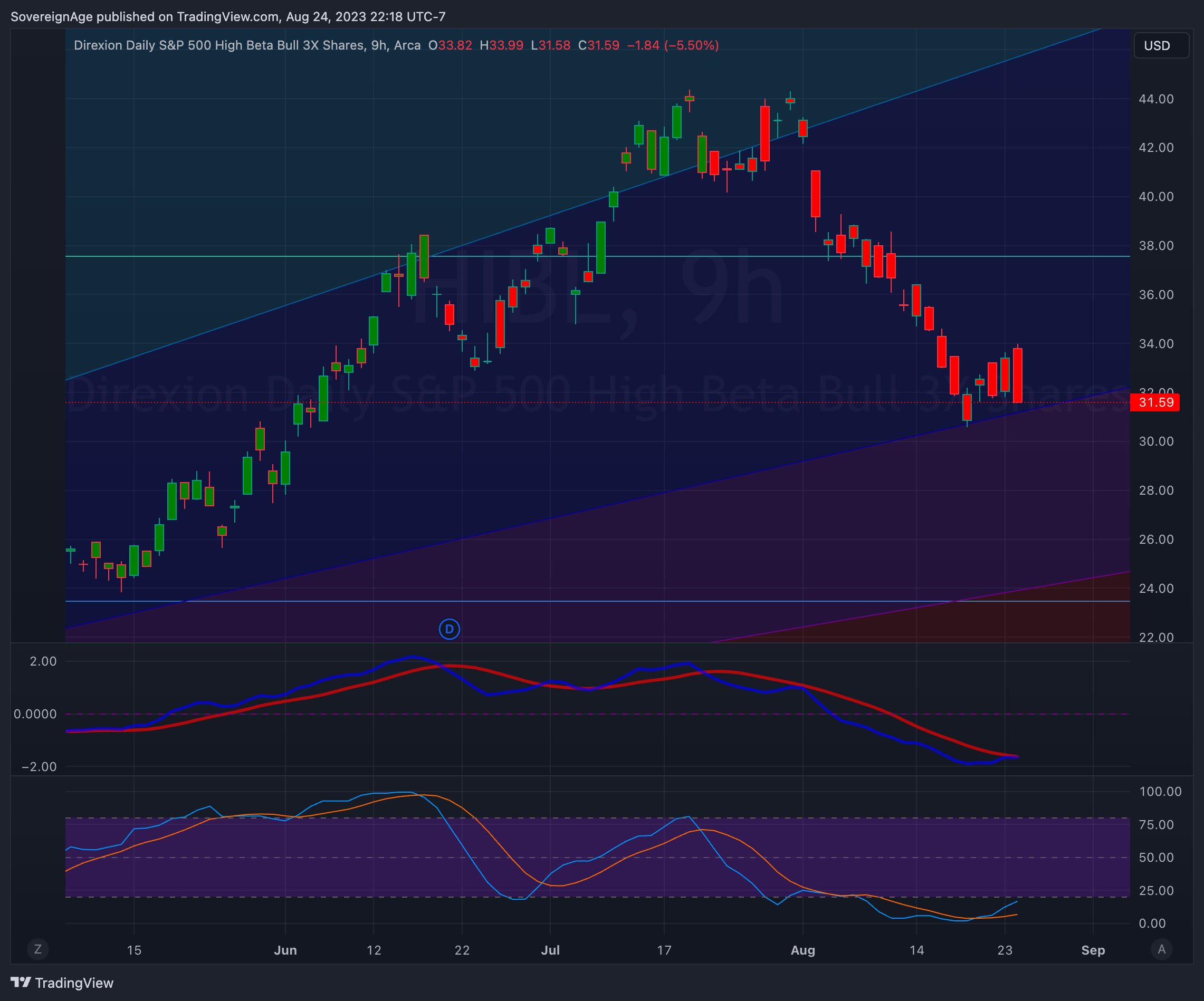Click the open value O33.82
Viewport: 1204px width, 1001px height.
450,45
